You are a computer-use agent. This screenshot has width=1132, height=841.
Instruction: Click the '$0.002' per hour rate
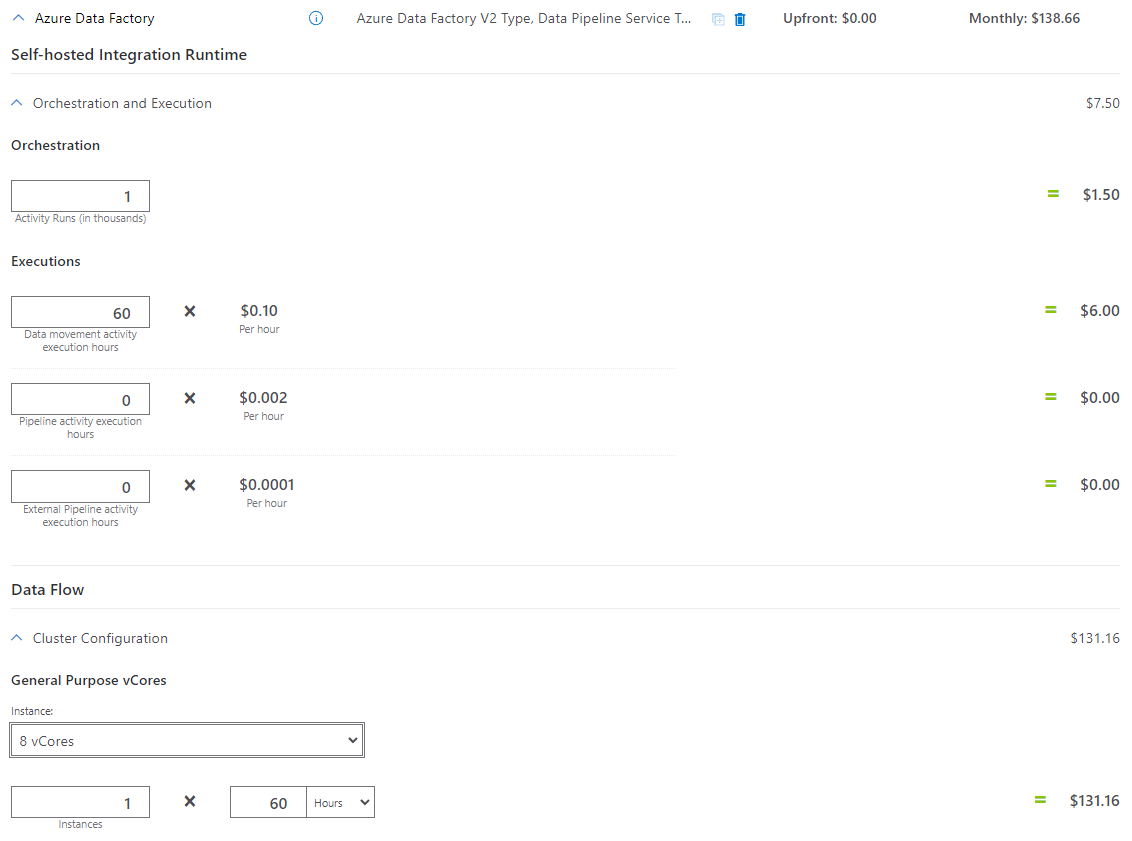click(x=264, y=398)
